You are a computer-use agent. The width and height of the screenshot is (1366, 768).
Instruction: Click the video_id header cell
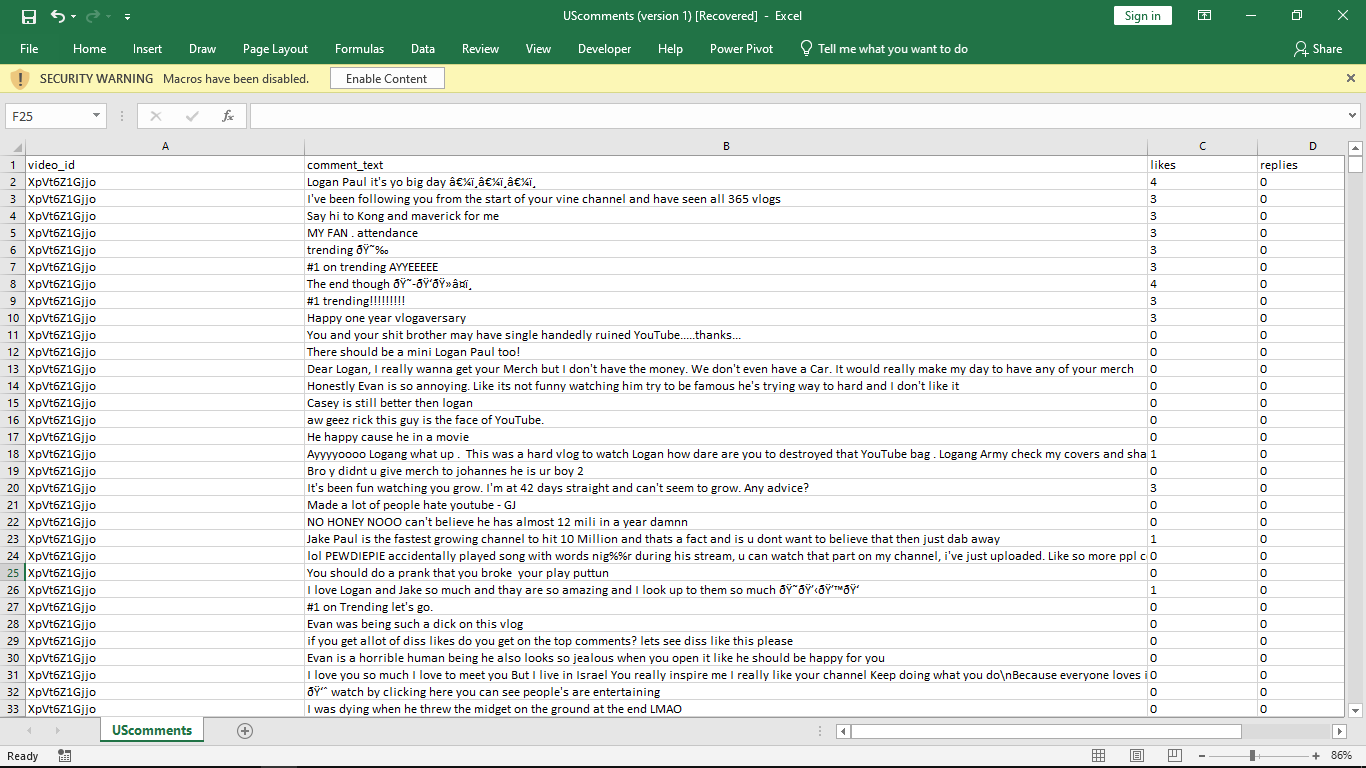pos(165,165)
